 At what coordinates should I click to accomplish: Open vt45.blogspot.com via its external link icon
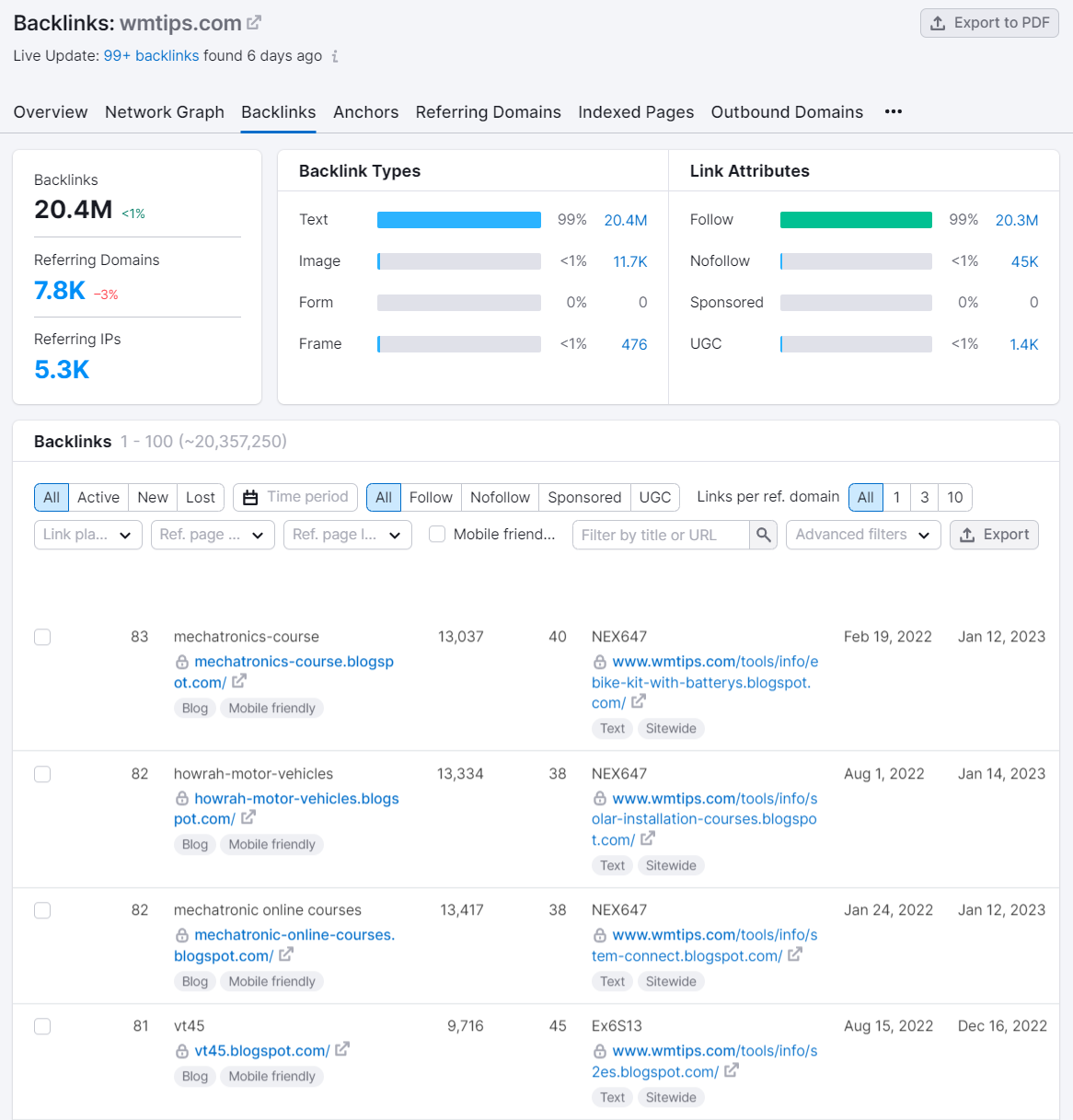tap(341, 1049)
